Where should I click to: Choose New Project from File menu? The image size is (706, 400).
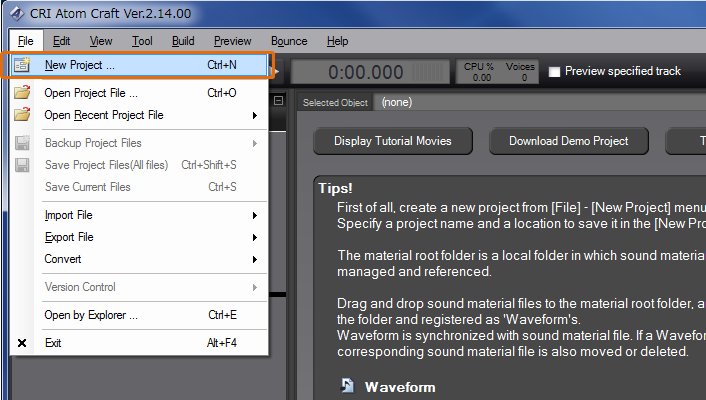pyautogui.click(x=139, y=65)
